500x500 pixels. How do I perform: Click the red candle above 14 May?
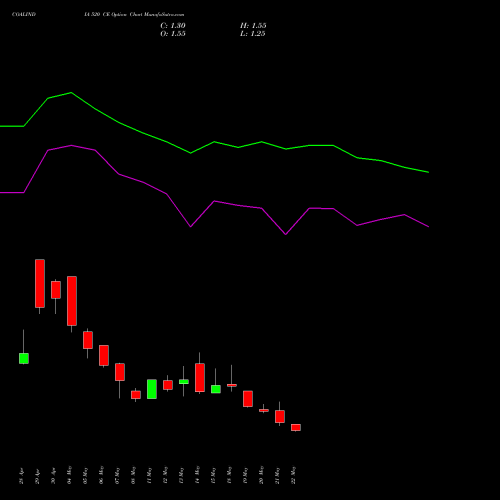200,378
